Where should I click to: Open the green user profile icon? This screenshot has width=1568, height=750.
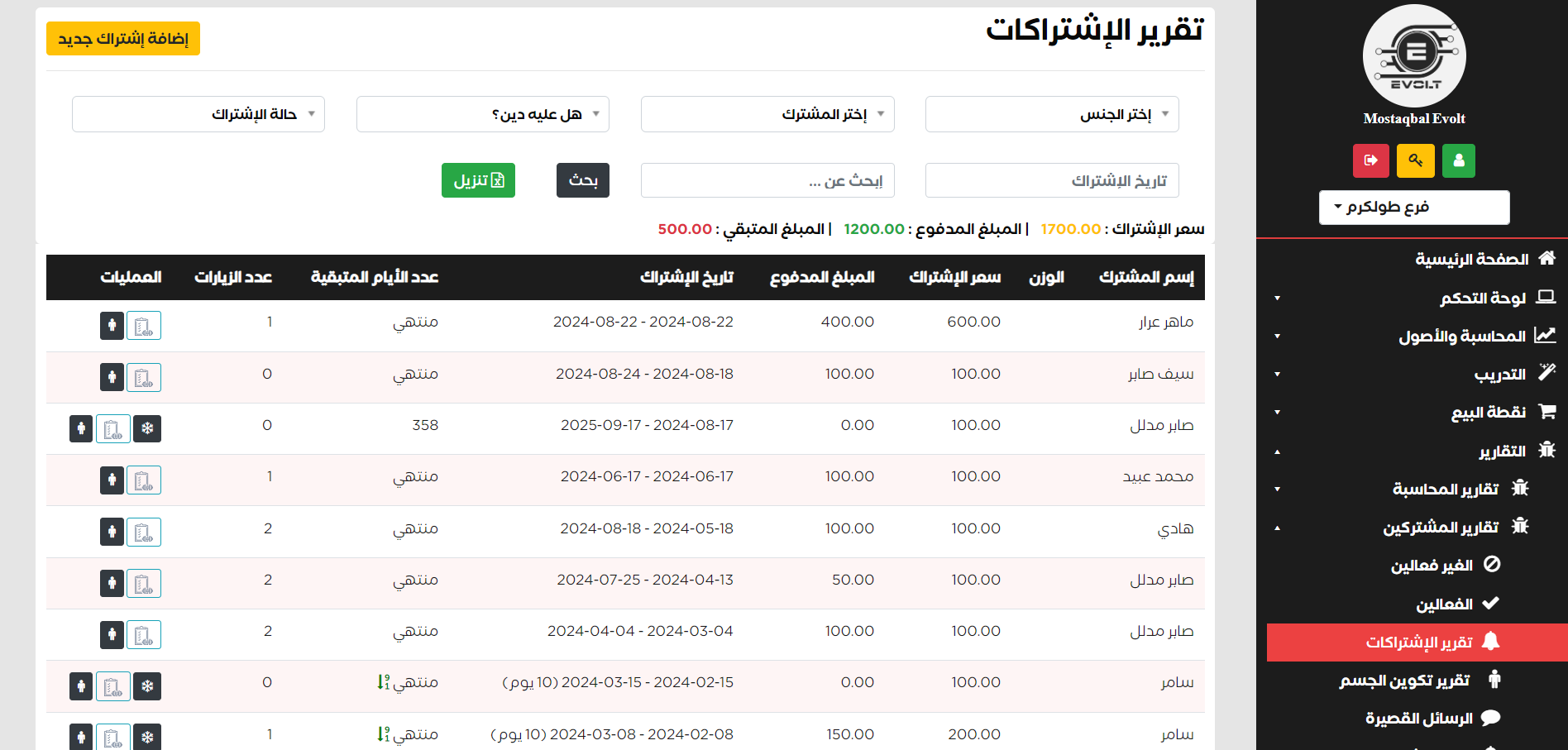coord(1458,160)
